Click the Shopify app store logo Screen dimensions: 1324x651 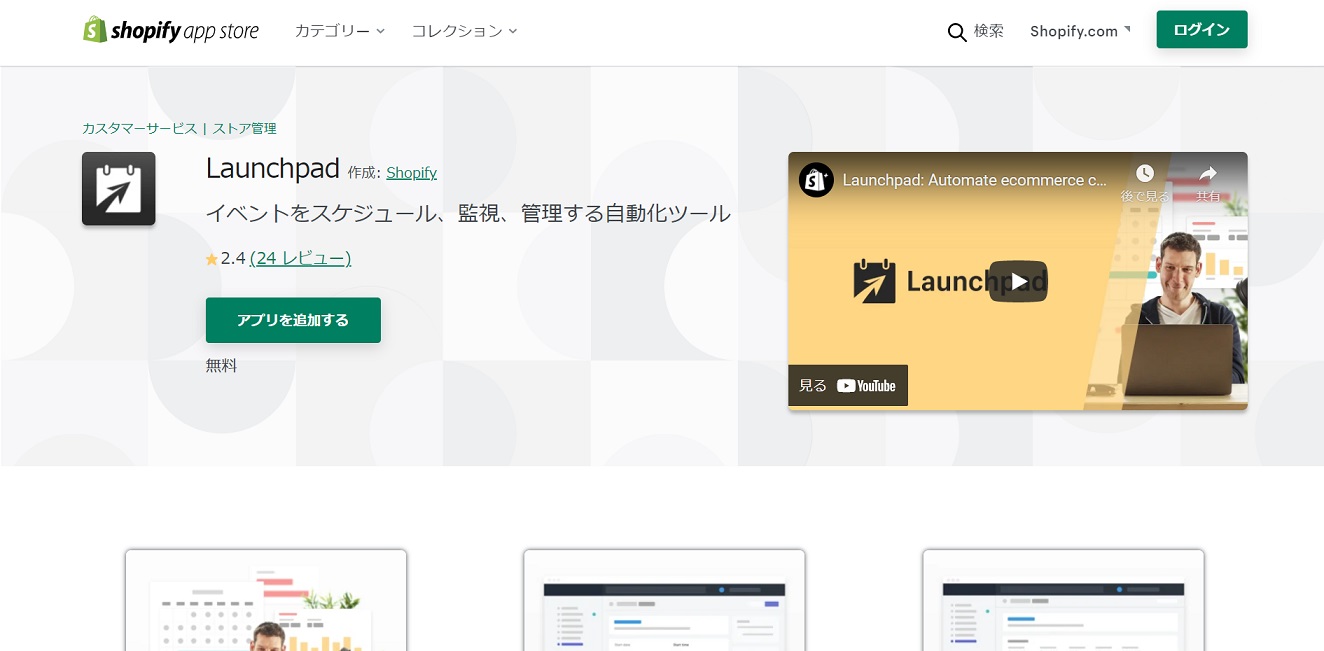[x=171, y=31]
